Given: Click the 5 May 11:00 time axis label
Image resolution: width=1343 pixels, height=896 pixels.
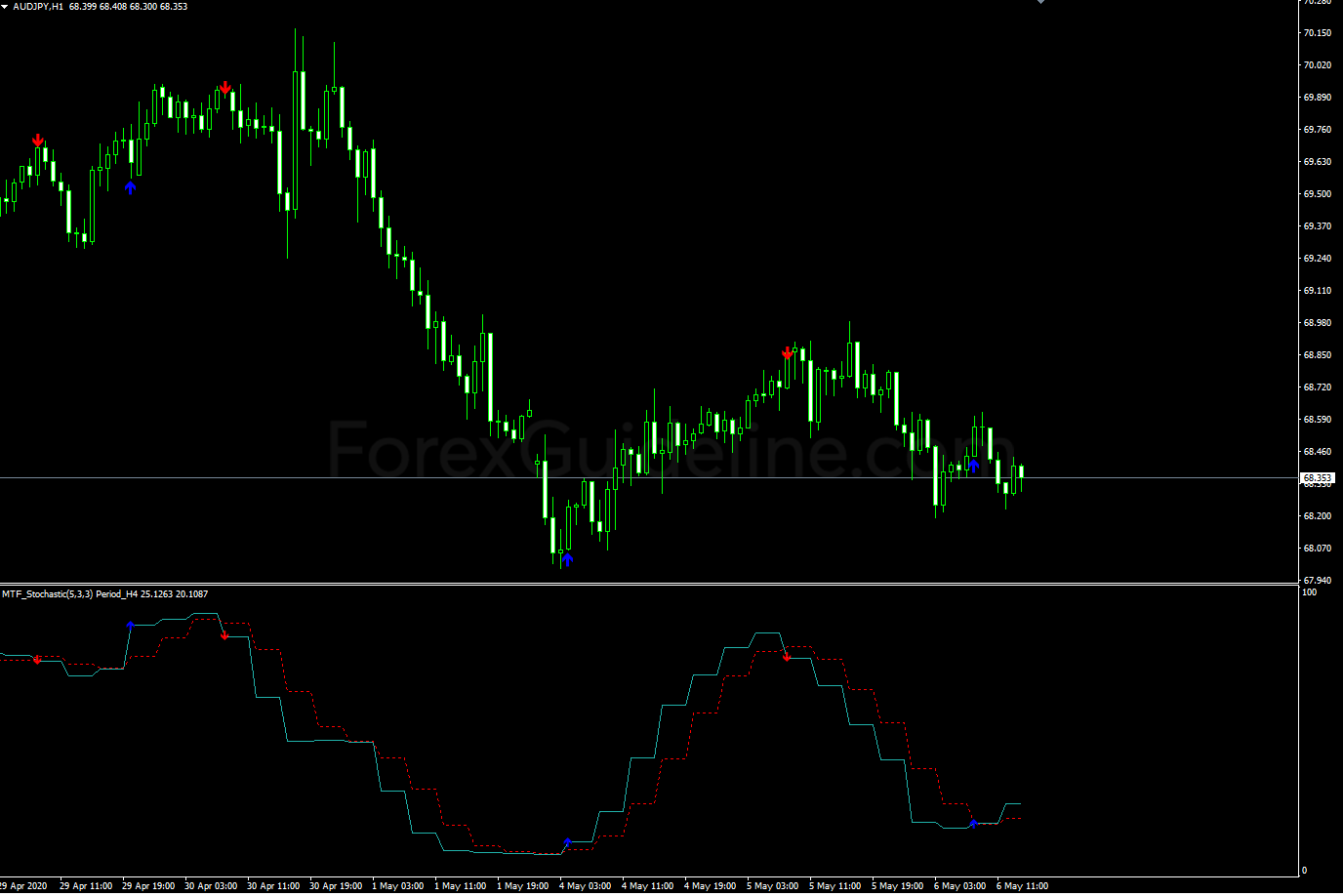Looking at the screenshot, I should tap(835, 886).
